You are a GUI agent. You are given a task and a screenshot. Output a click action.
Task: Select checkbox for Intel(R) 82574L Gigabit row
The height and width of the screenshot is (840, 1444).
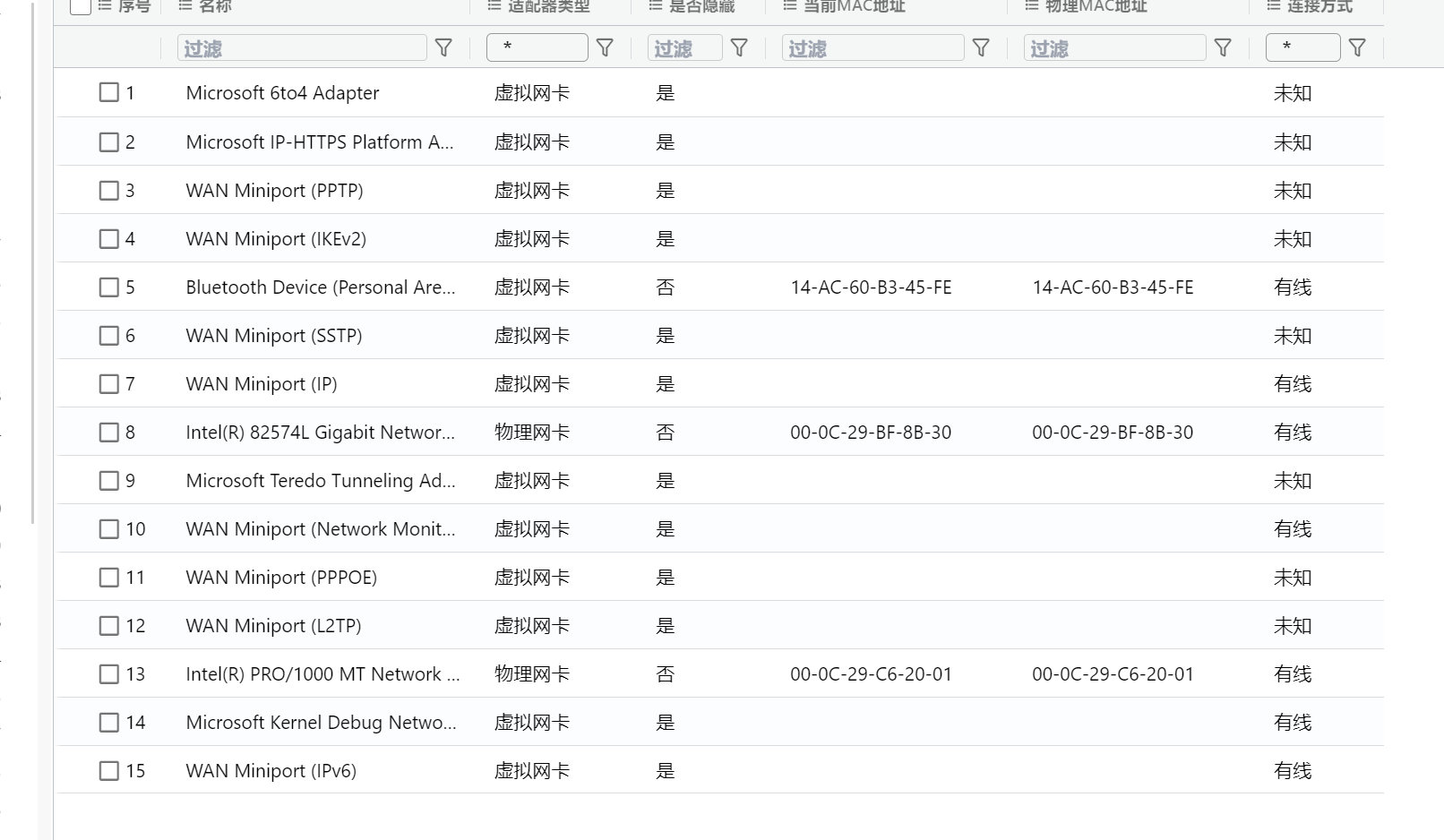pos(109,433)
